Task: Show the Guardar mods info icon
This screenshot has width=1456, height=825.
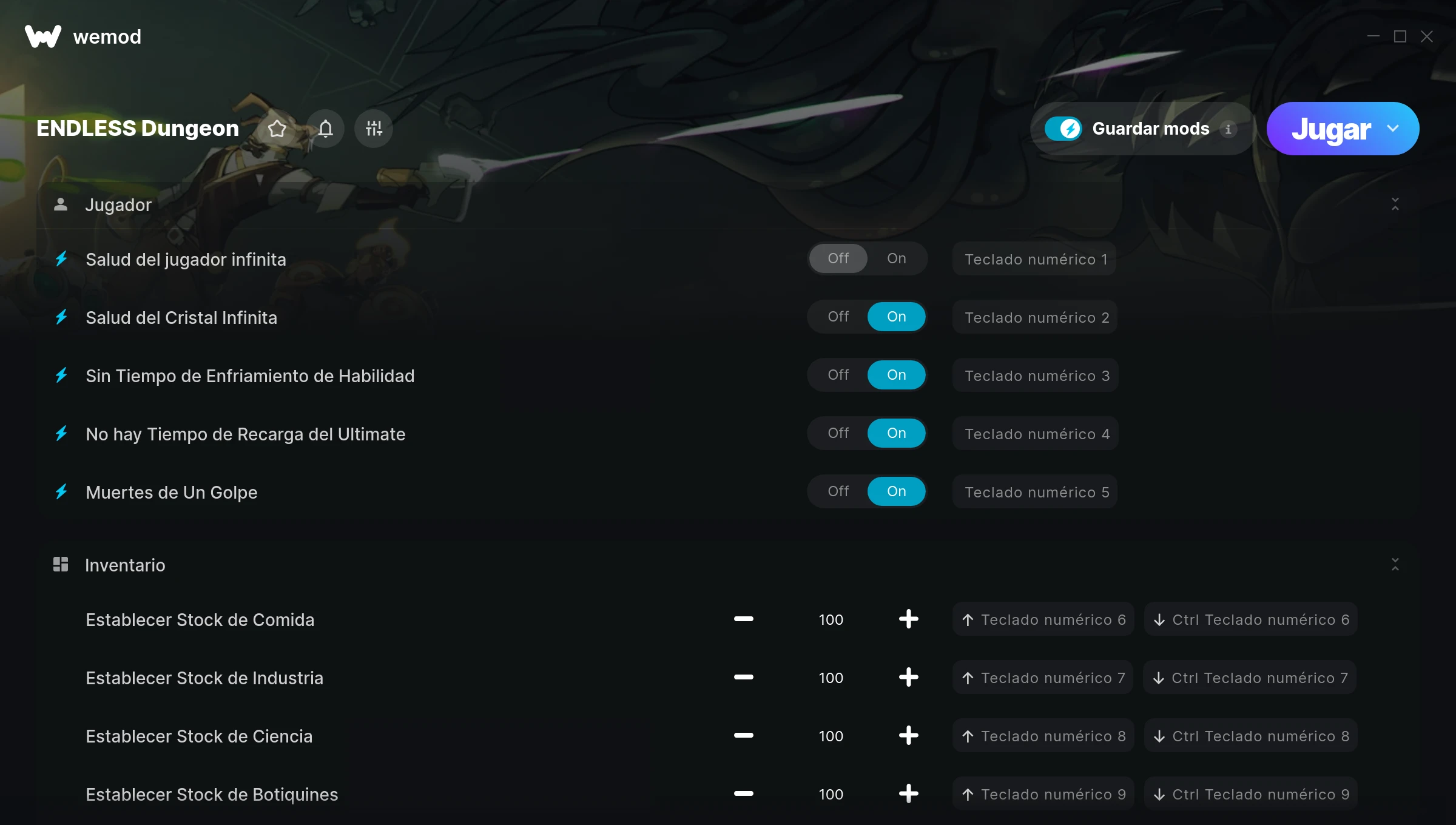Action: tap(1228, 129)
